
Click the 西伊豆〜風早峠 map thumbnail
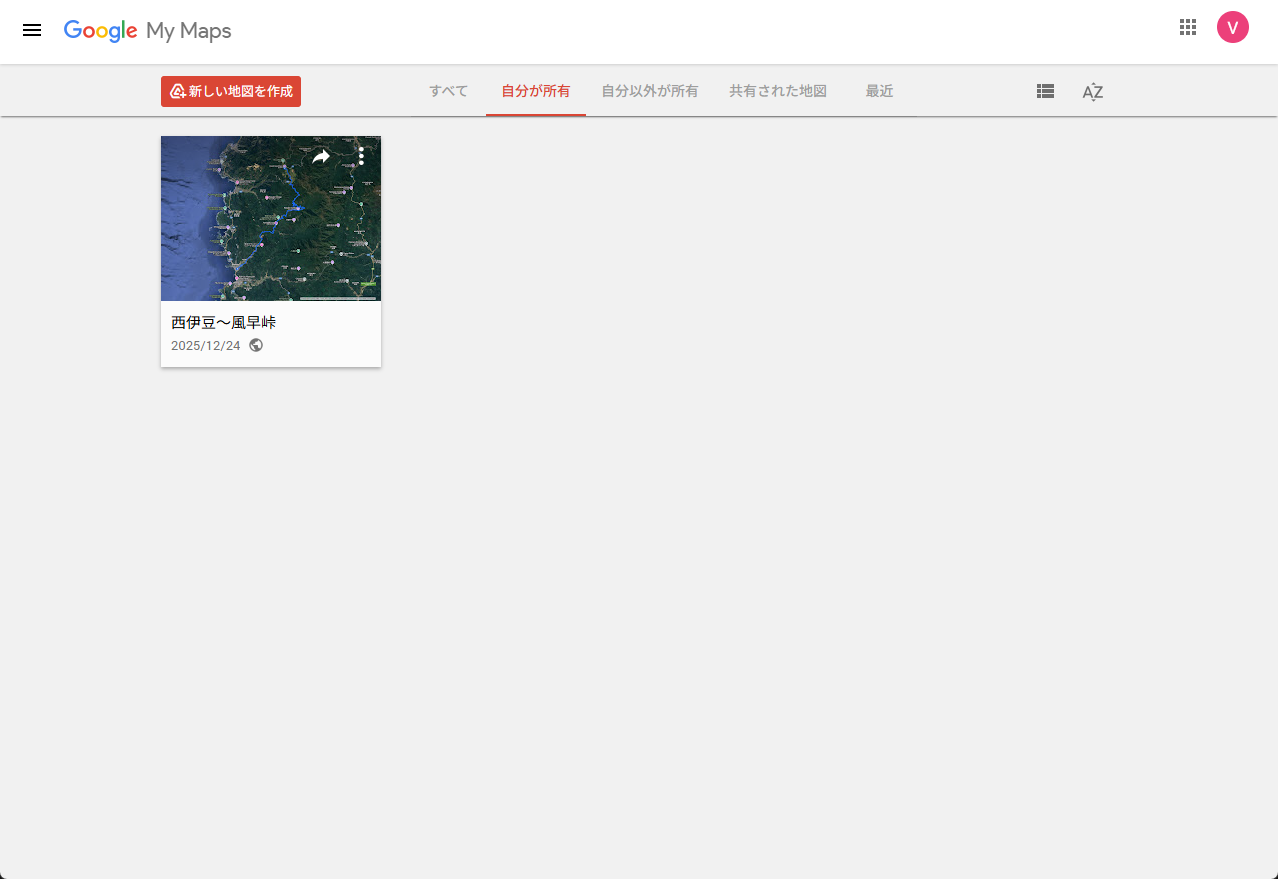point(270,218)
